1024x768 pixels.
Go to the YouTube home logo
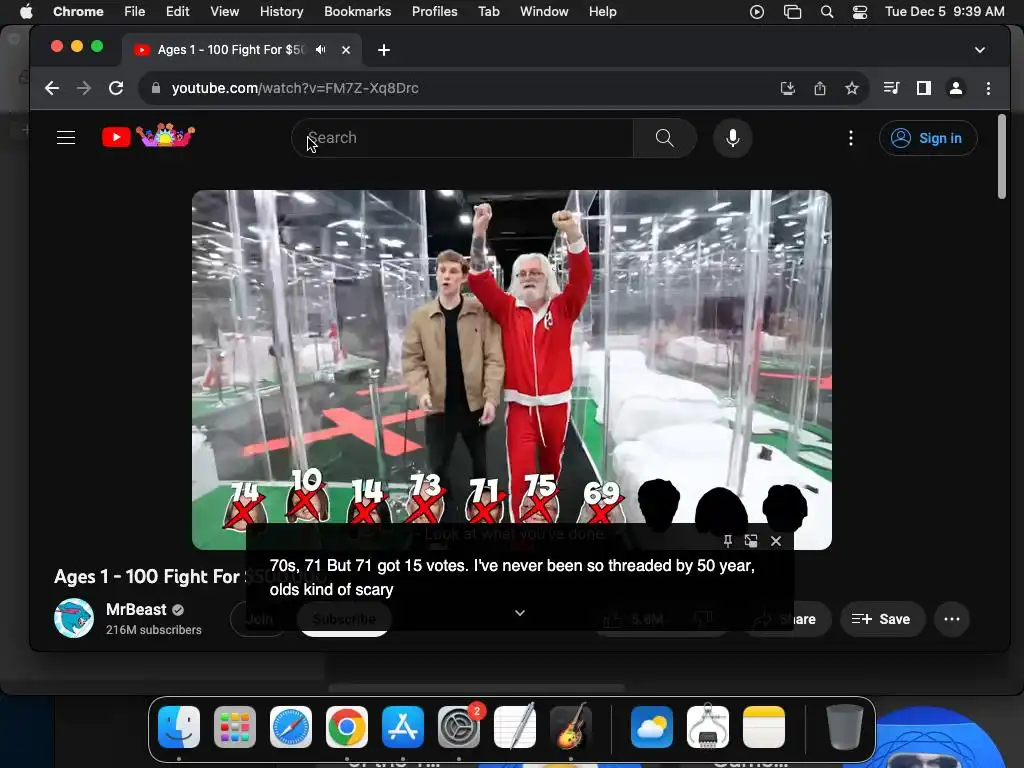pyautogui.click(x=148, y=136)
